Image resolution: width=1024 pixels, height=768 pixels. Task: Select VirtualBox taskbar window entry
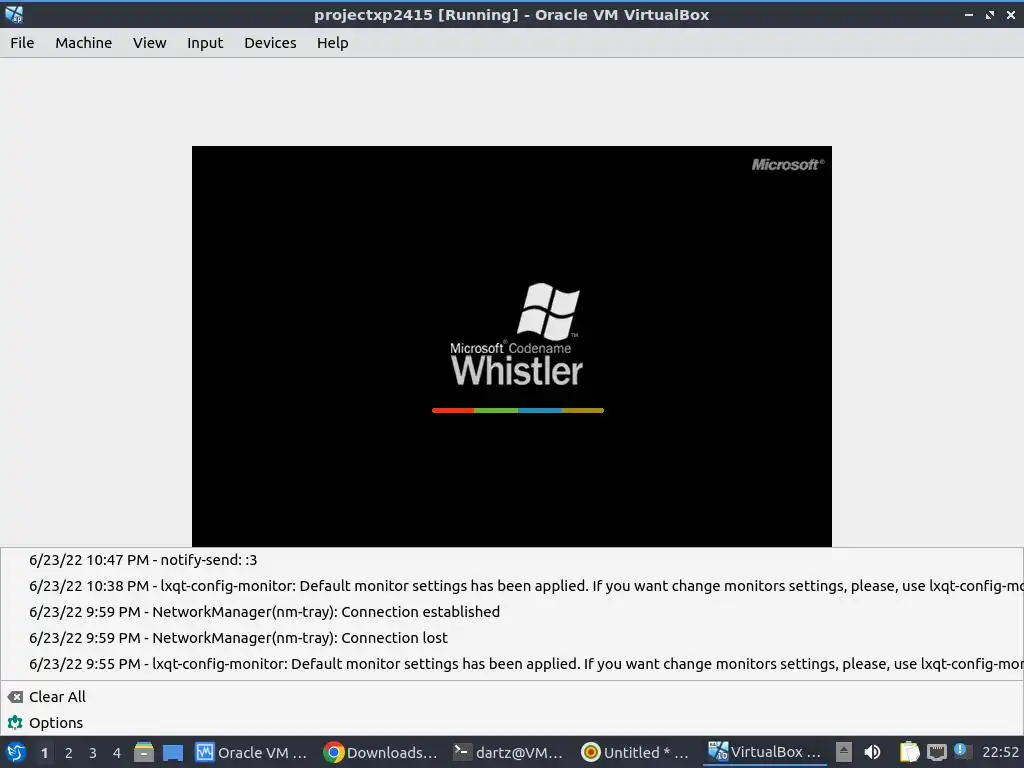(x=765, y=752)
